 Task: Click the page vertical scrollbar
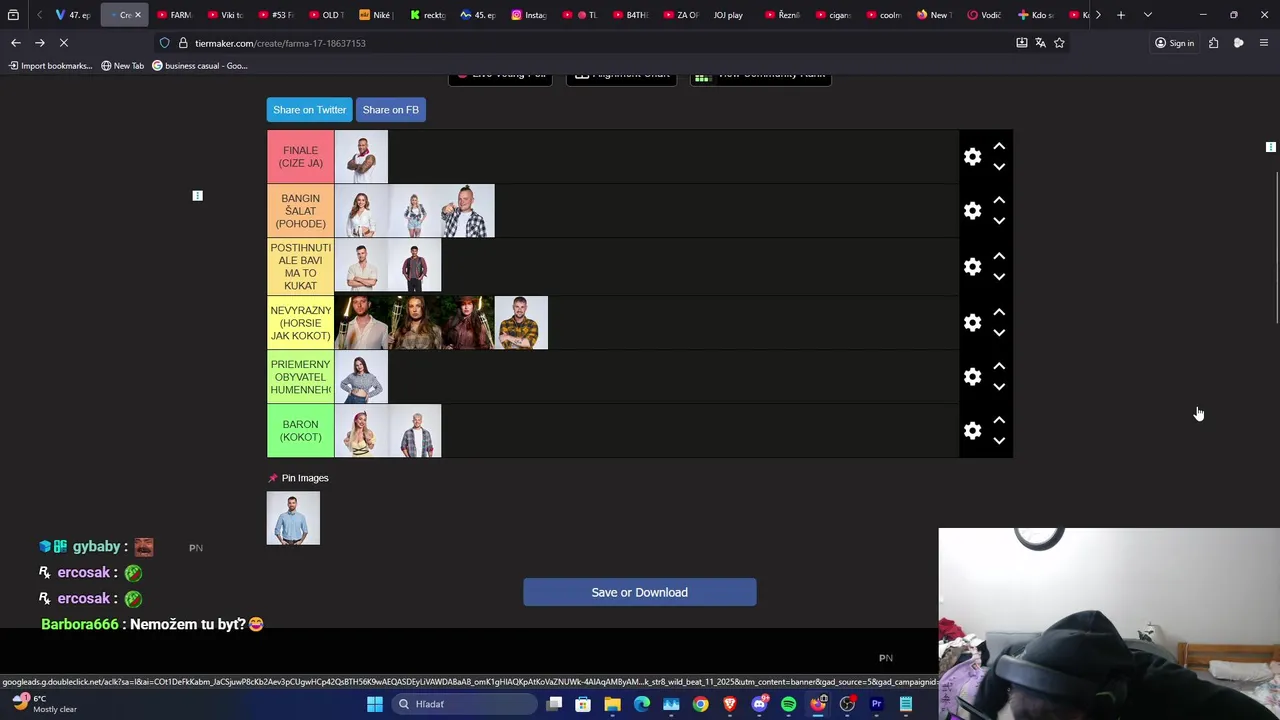point(1276,249)
